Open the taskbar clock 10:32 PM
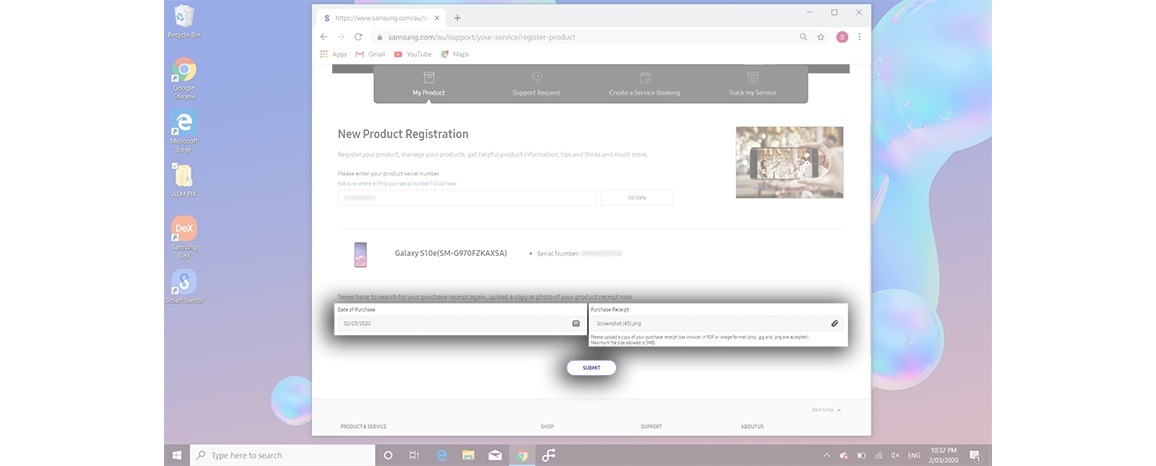Viewport: 1156px width, 466px height. point(944,455)
